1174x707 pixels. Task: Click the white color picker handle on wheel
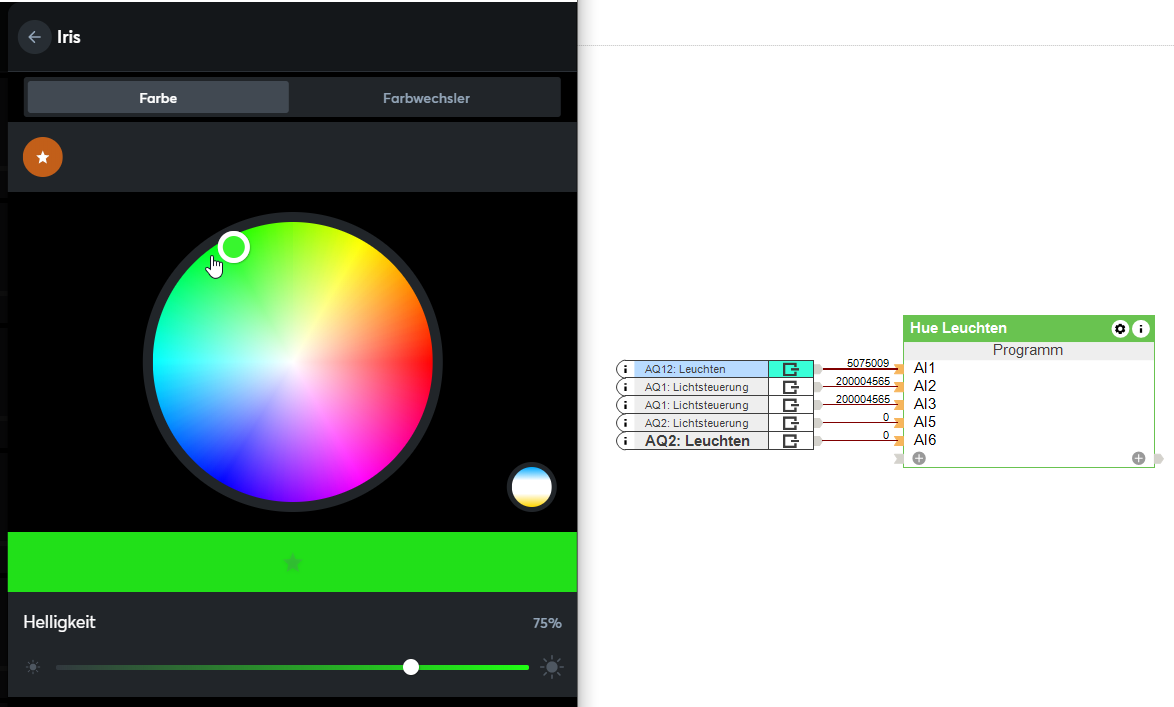tap(233, 247)
